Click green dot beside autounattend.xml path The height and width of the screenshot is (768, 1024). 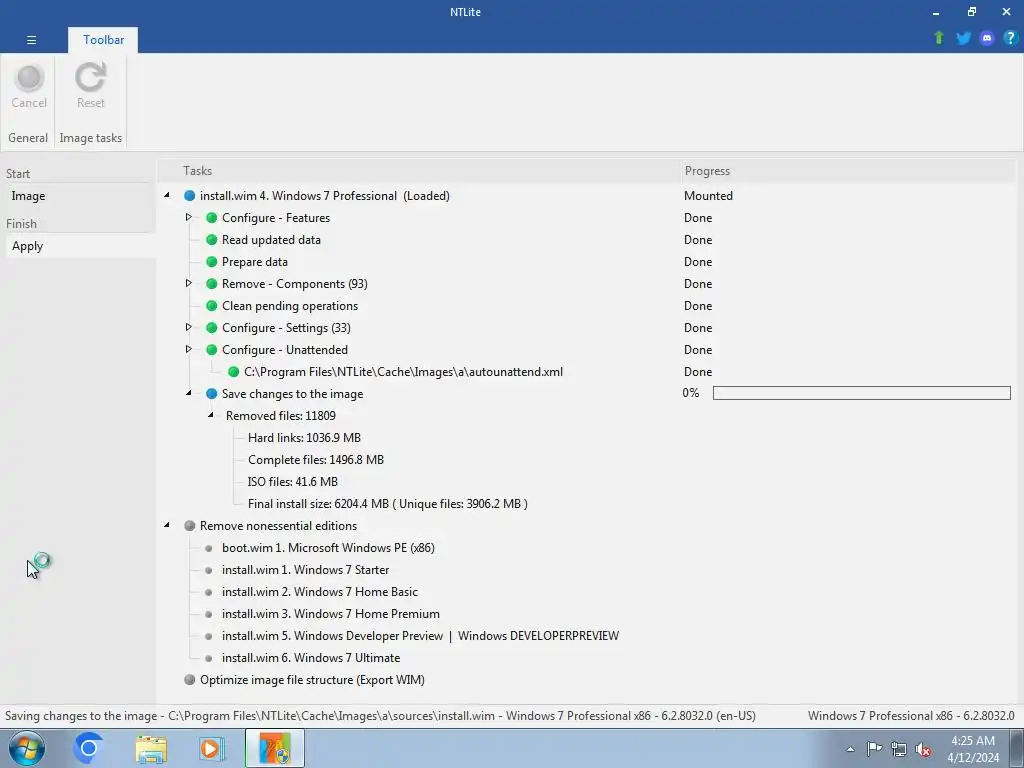point(233,372)
